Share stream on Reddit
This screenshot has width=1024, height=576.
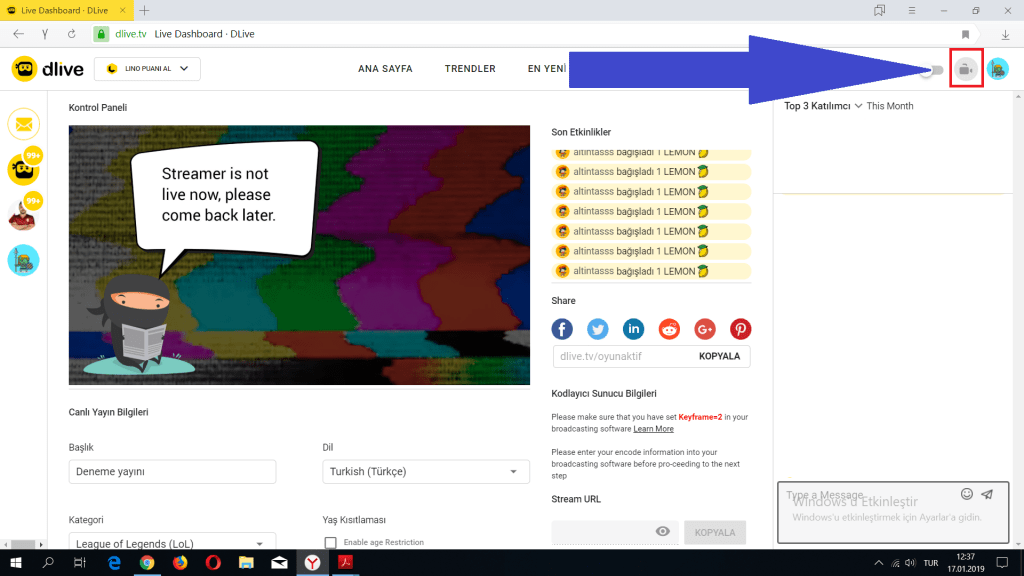669,329
